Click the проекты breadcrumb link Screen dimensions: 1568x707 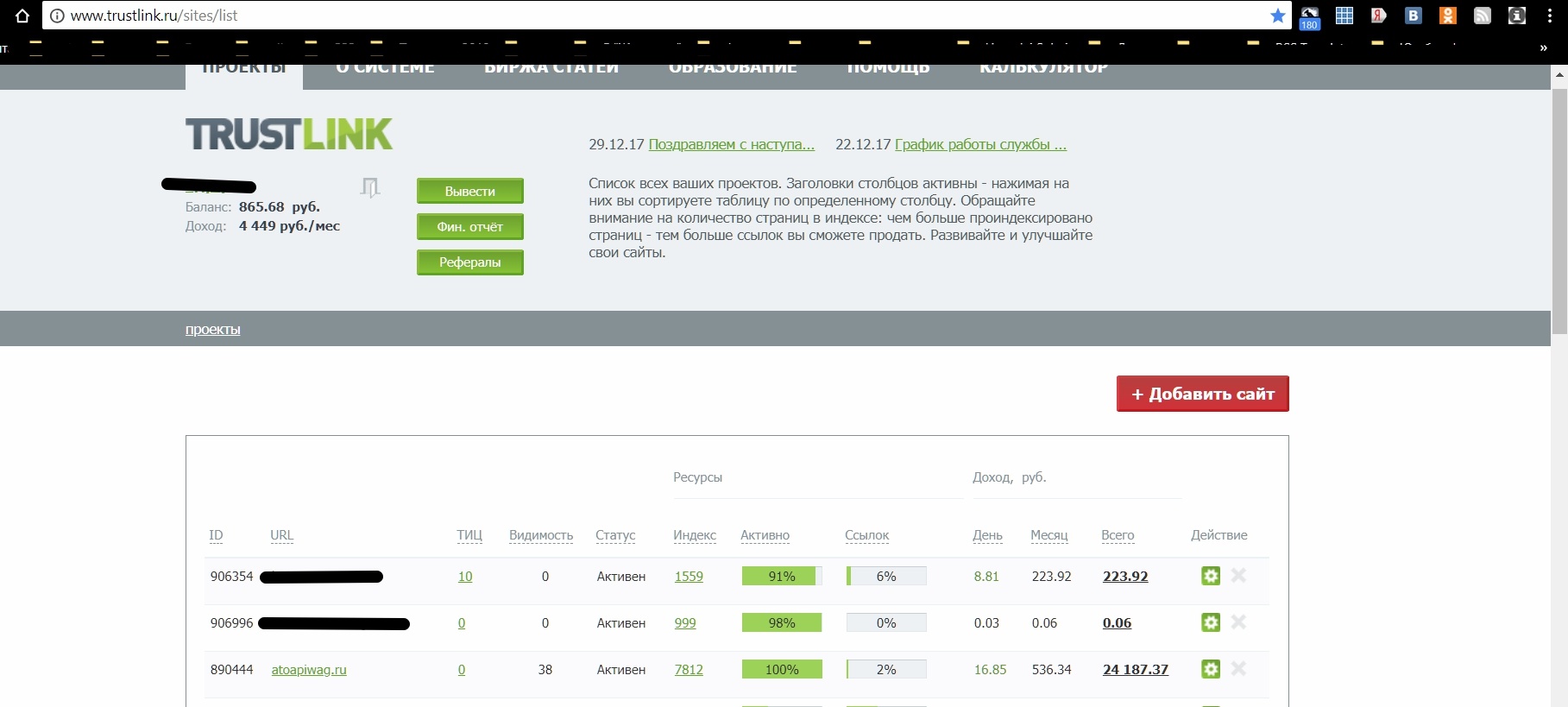(x=213, y=329)
